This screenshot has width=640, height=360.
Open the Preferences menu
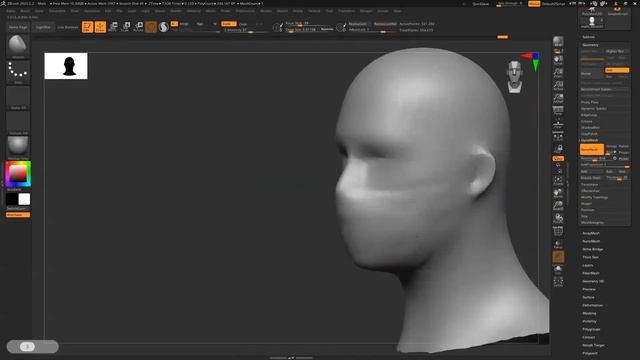click(x=245, y=11)
